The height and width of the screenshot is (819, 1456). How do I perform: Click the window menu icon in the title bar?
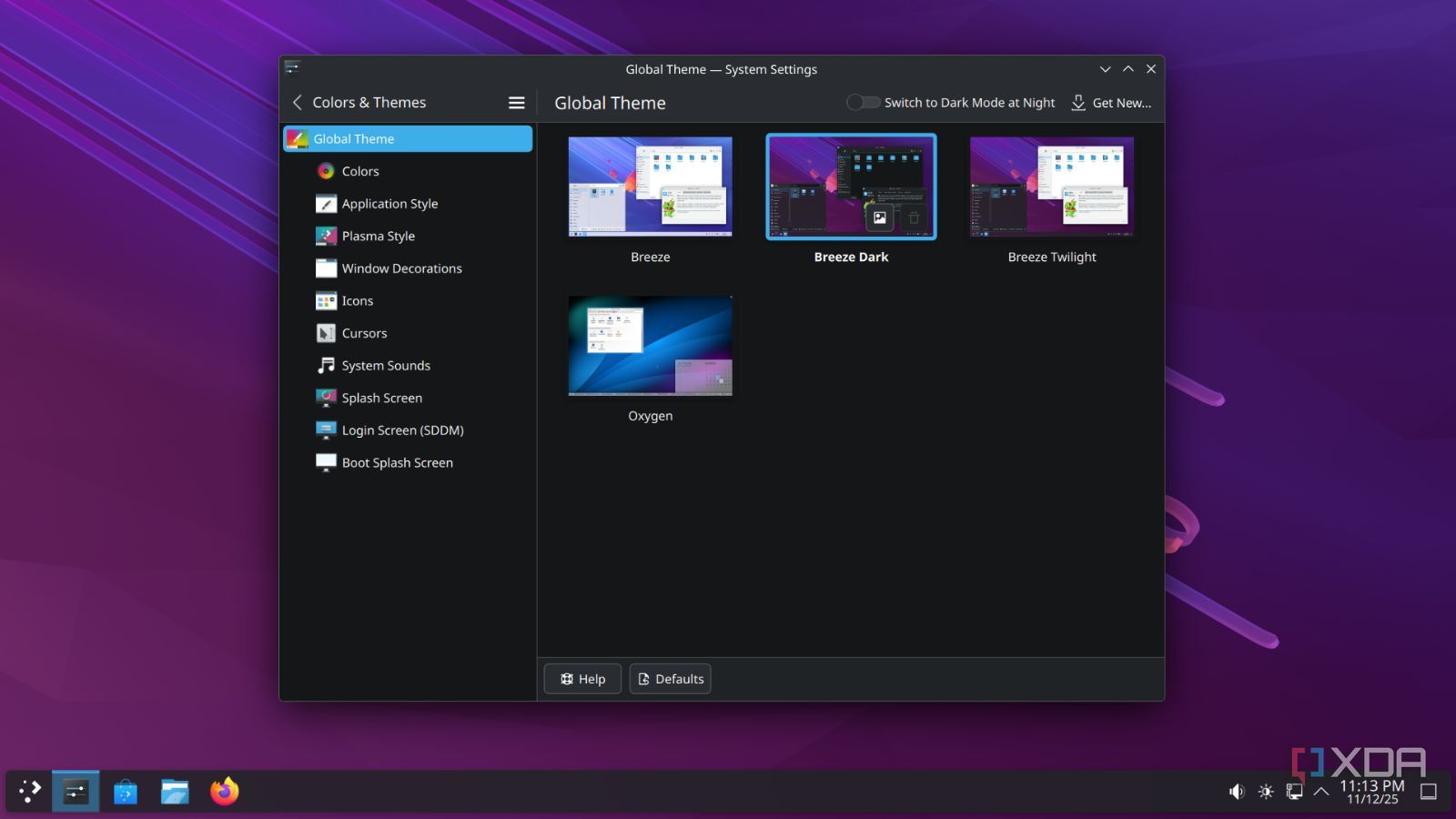[x=292, y=68]
